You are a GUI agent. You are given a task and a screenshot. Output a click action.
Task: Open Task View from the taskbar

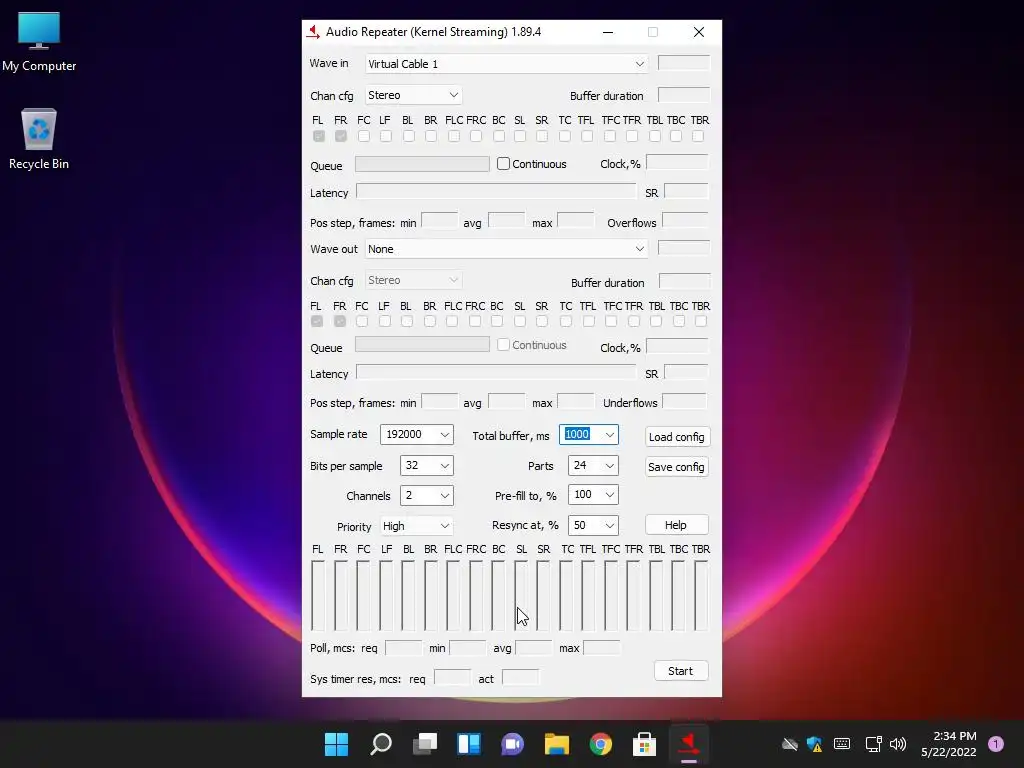[x=425, y=744]
